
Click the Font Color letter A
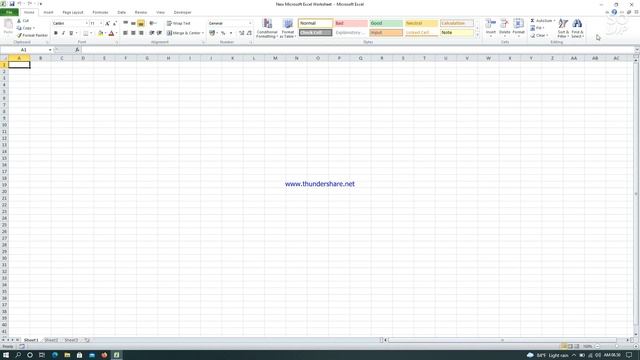pyautogui.click(x=111, y=33)
